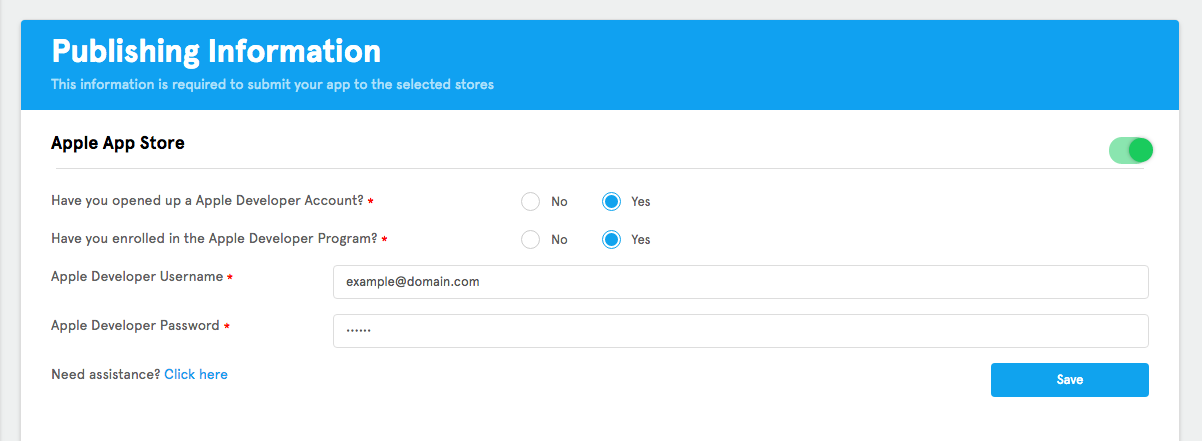The image size is (1202, 441).
Task: Click the subtitle about submitting your app to stores
Action: (x=272, y=85)
